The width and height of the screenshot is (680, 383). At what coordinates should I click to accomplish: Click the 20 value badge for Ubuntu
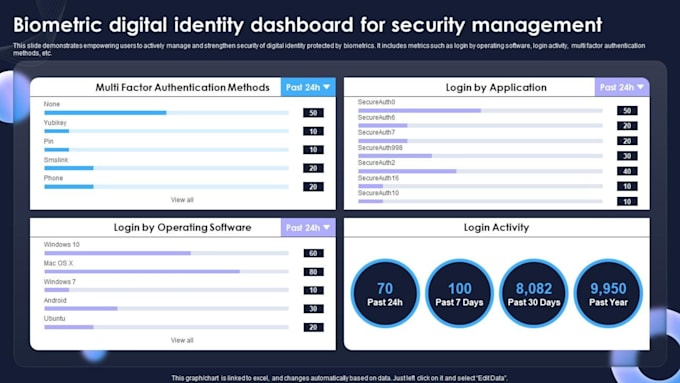tap(314, 327)
